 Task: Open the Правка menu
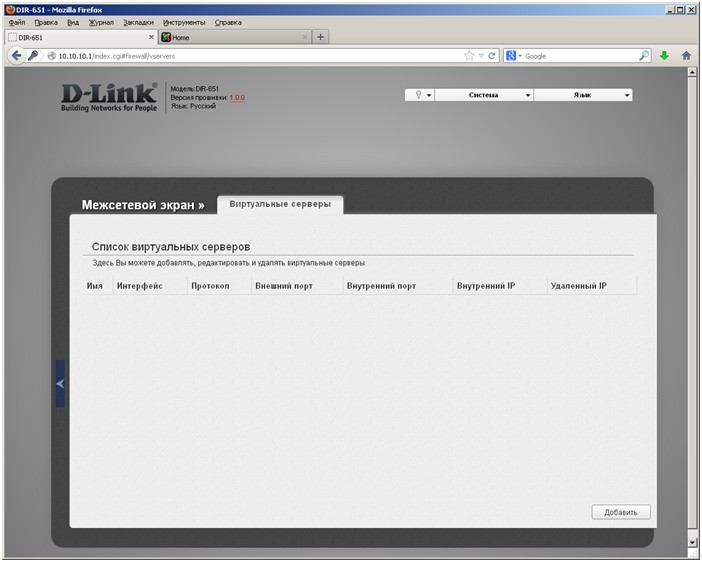pos(46,22)
